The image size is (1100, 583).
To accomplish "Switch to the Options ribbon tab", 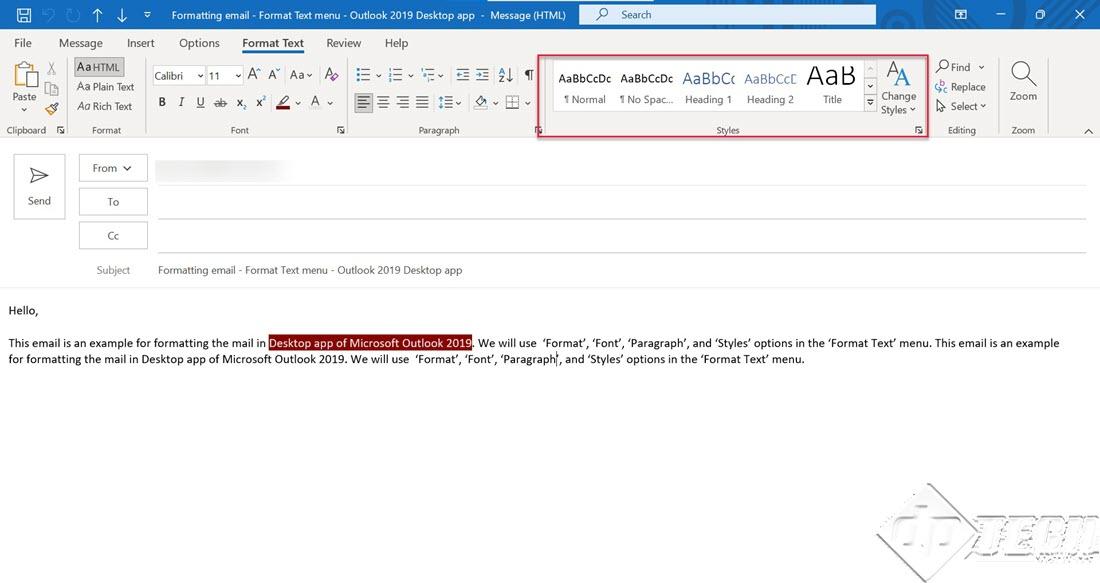I will point(199,43).
